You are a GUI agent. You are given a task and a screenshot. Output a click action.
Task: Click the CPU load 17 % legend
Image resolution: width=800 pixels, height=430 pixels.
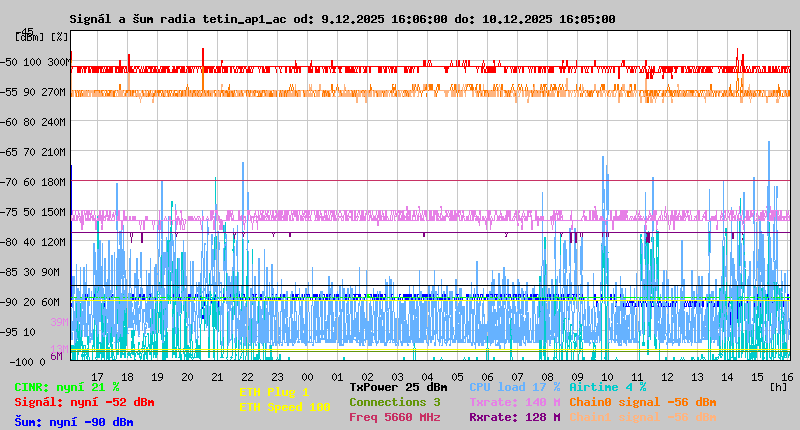pyautogui.click(x=514, y=387)
